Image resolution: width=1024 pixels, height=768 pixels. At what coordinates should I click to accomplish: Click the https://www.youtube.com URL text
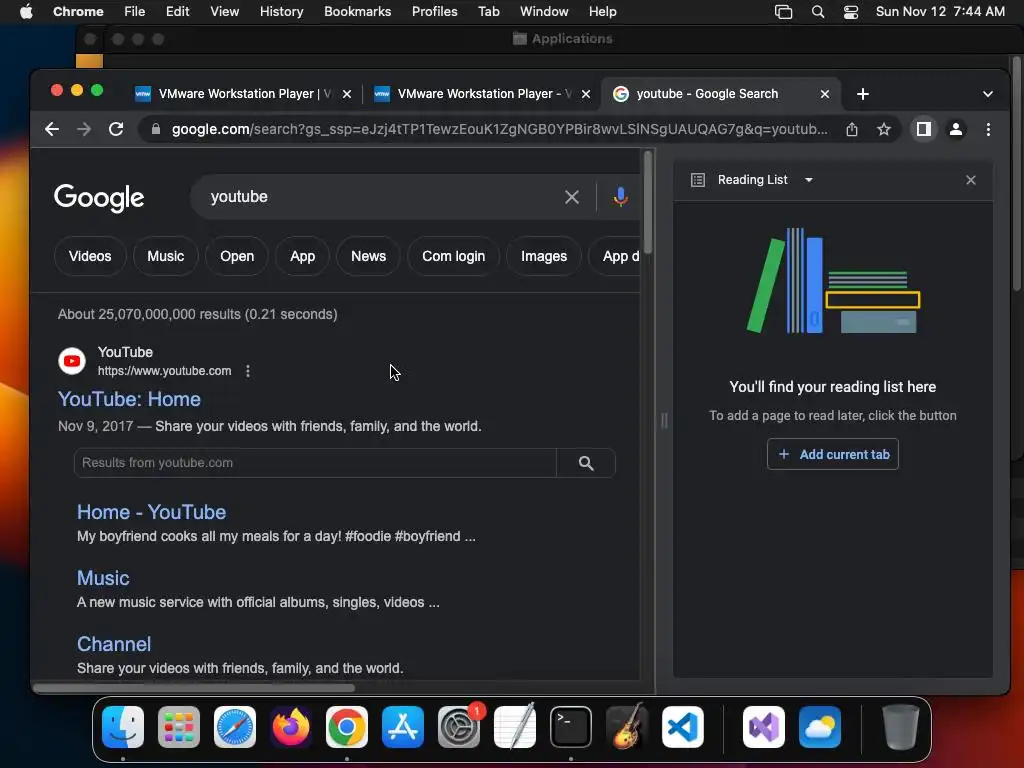(165, 371)
